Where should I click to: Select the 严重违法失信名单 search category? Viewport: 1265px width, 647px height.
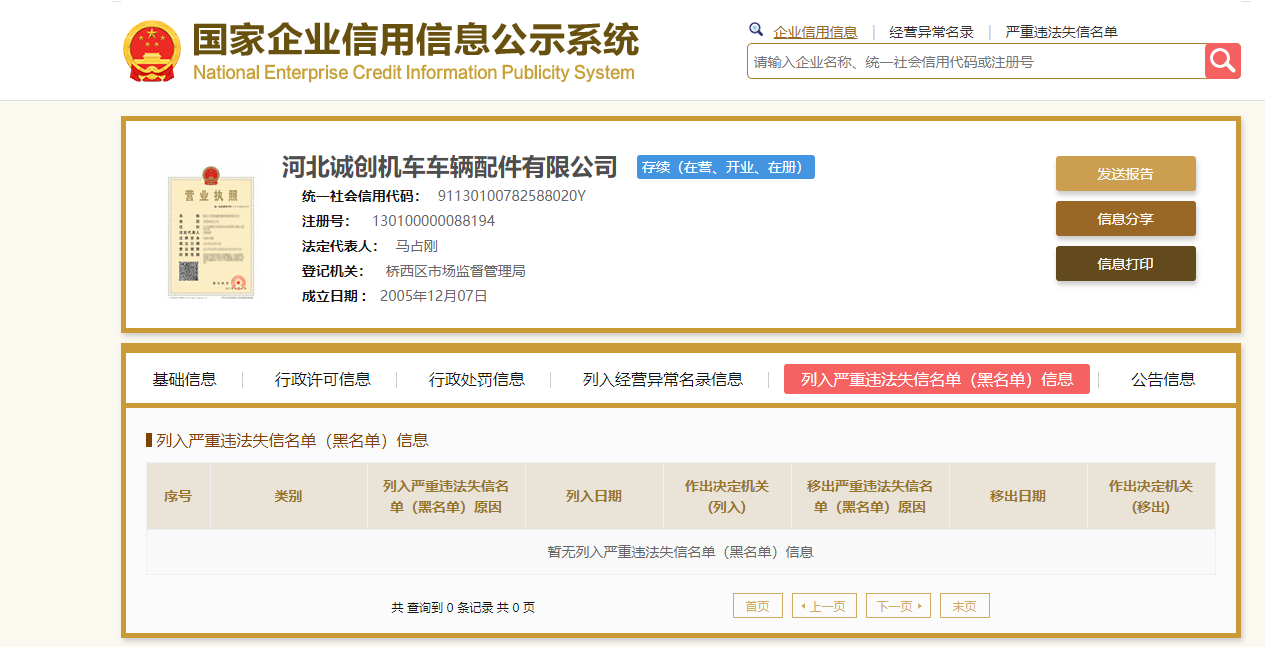pos(1061,32)
